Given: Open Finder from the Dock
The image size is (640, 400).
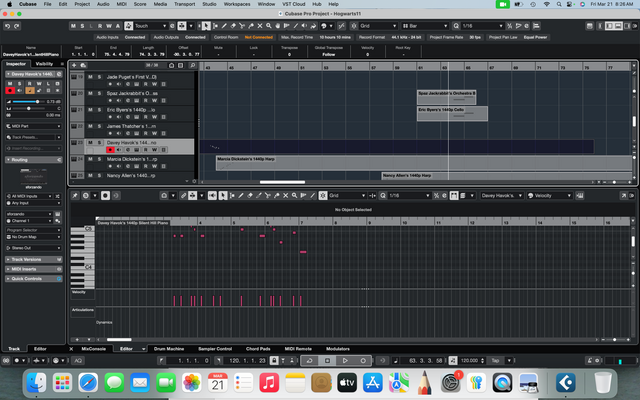Looking at the screenshot, I should coord(36,383).
